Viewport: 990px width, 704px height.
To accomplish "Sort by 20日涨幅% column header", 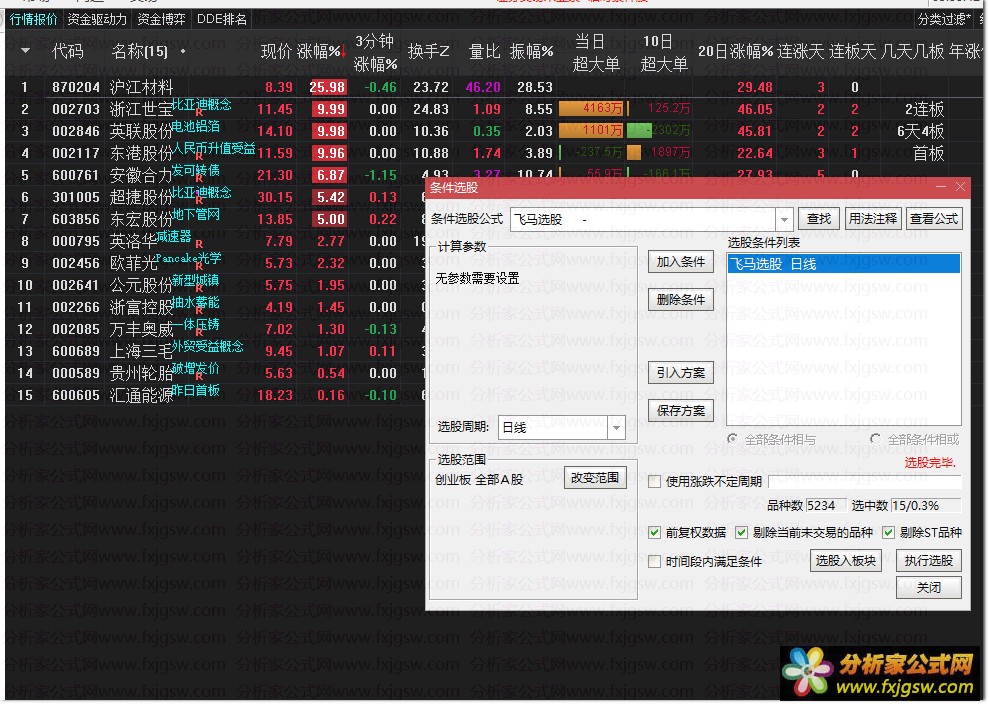I will pos(735,51).
